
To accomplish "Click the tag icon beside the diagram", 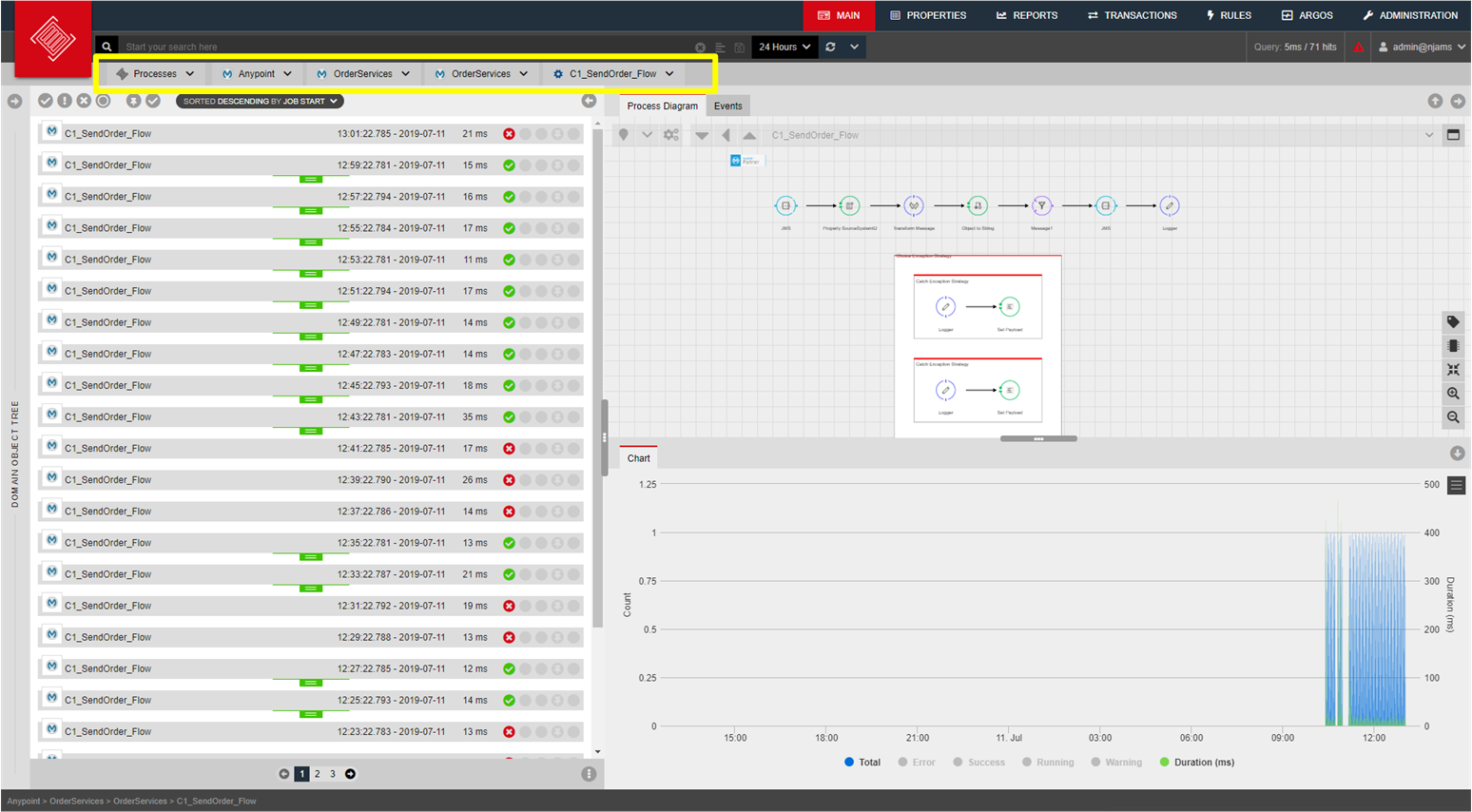I will click(x=1453, y=322).
